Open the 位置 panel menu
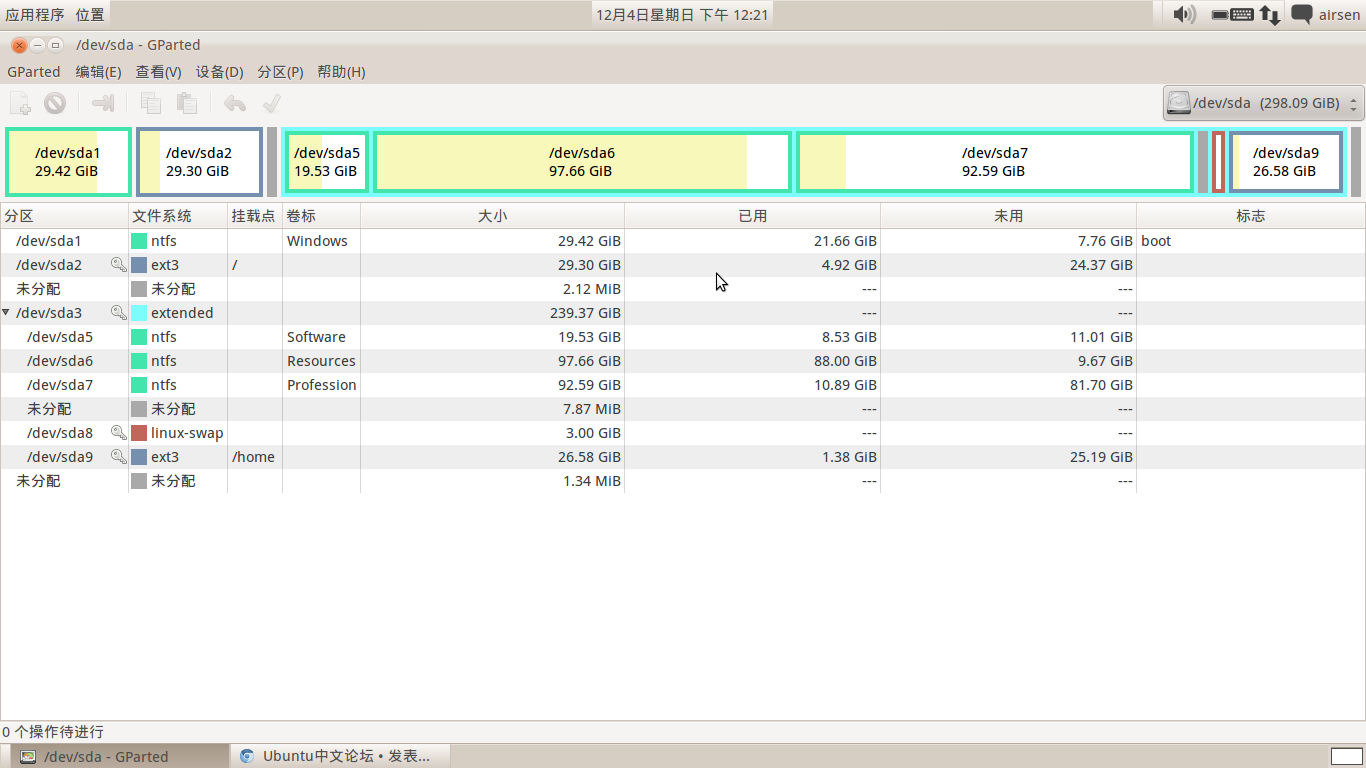Screen dimensions: 1366x768 pos(89,14)
